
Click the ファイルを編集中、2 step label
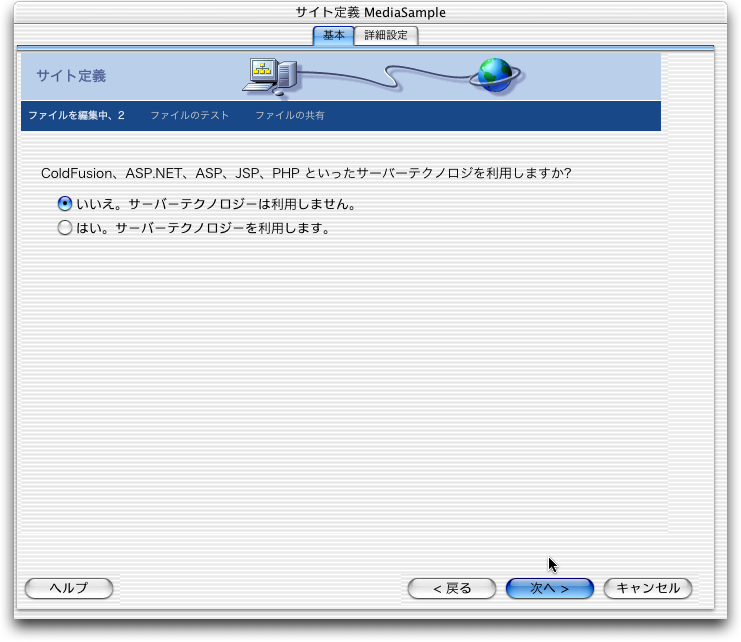click(x=76, y=115)
